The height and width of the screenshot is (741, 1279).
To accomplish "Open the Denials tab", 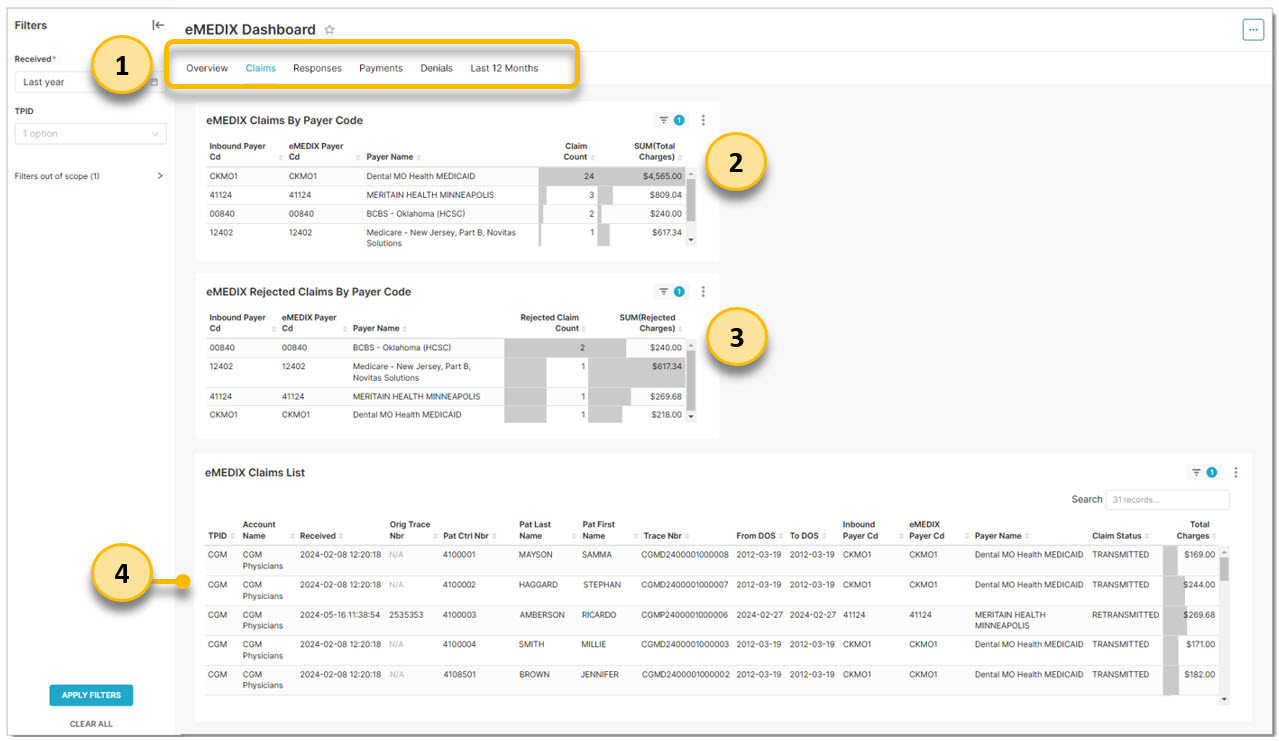I will (436, 69).
